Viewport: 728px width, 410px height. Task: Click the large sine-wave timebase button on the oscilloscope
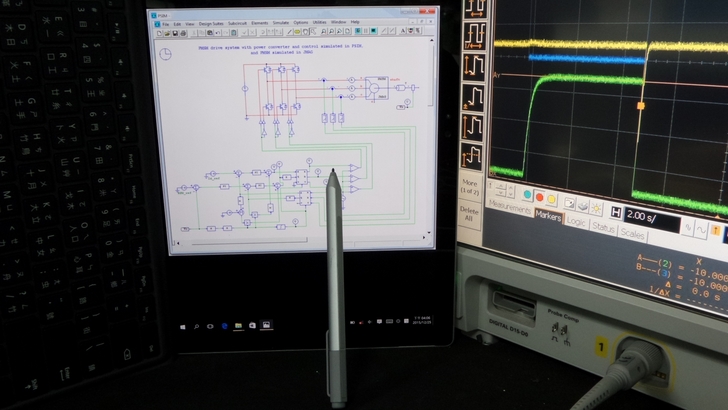pyautogui.click(x=702, y=230)
